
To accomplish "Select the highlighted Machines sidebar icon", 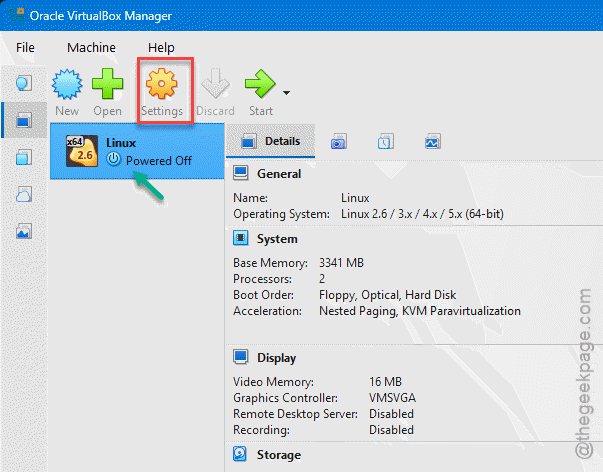I will [24, 120].
